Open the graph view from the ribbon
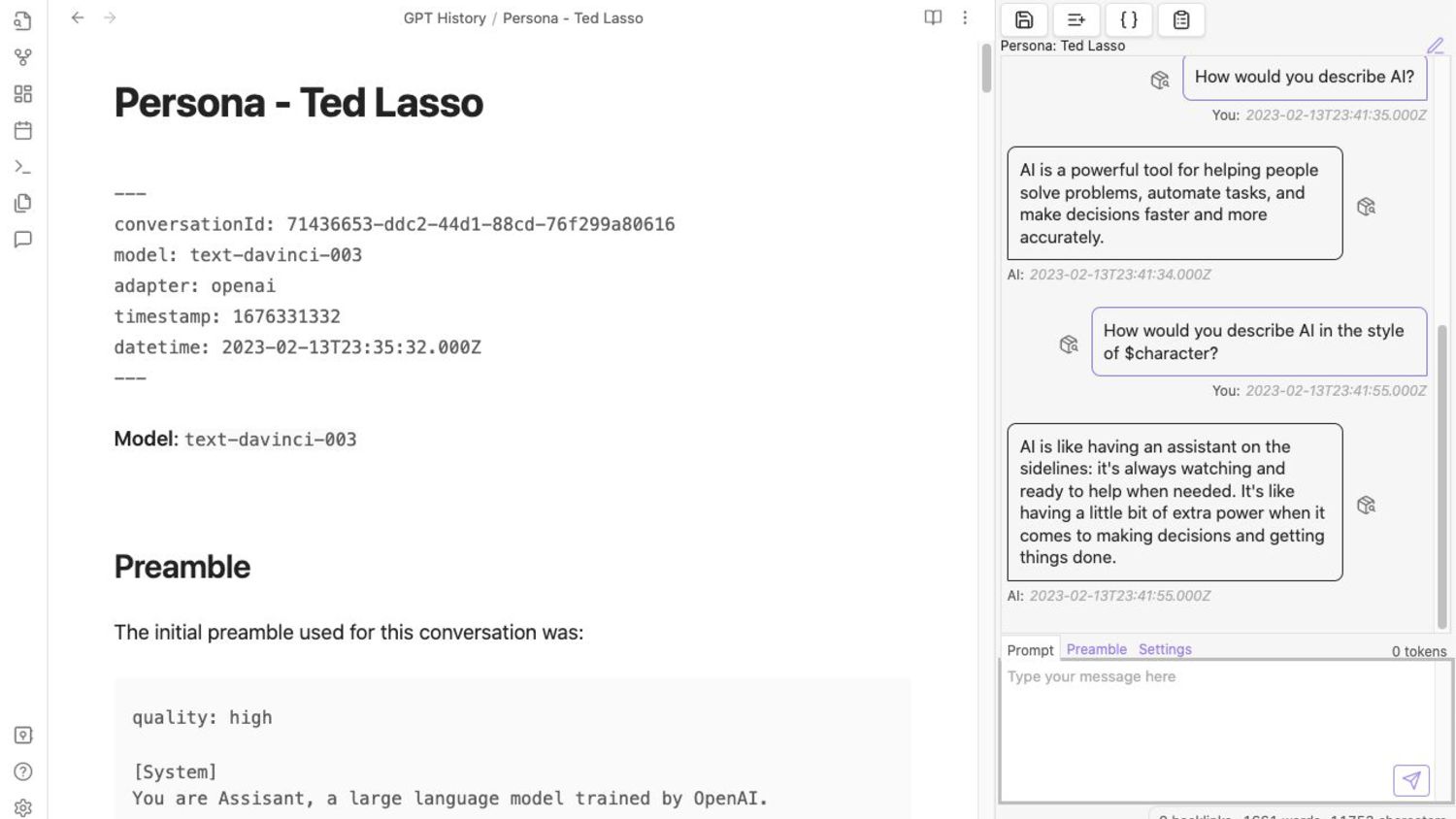Screen dimensions: 1456x819 (x=23, y=57)
